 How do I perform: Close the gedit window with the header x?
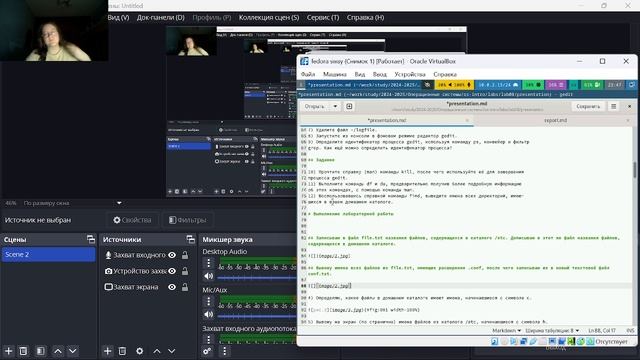point(629,107)
